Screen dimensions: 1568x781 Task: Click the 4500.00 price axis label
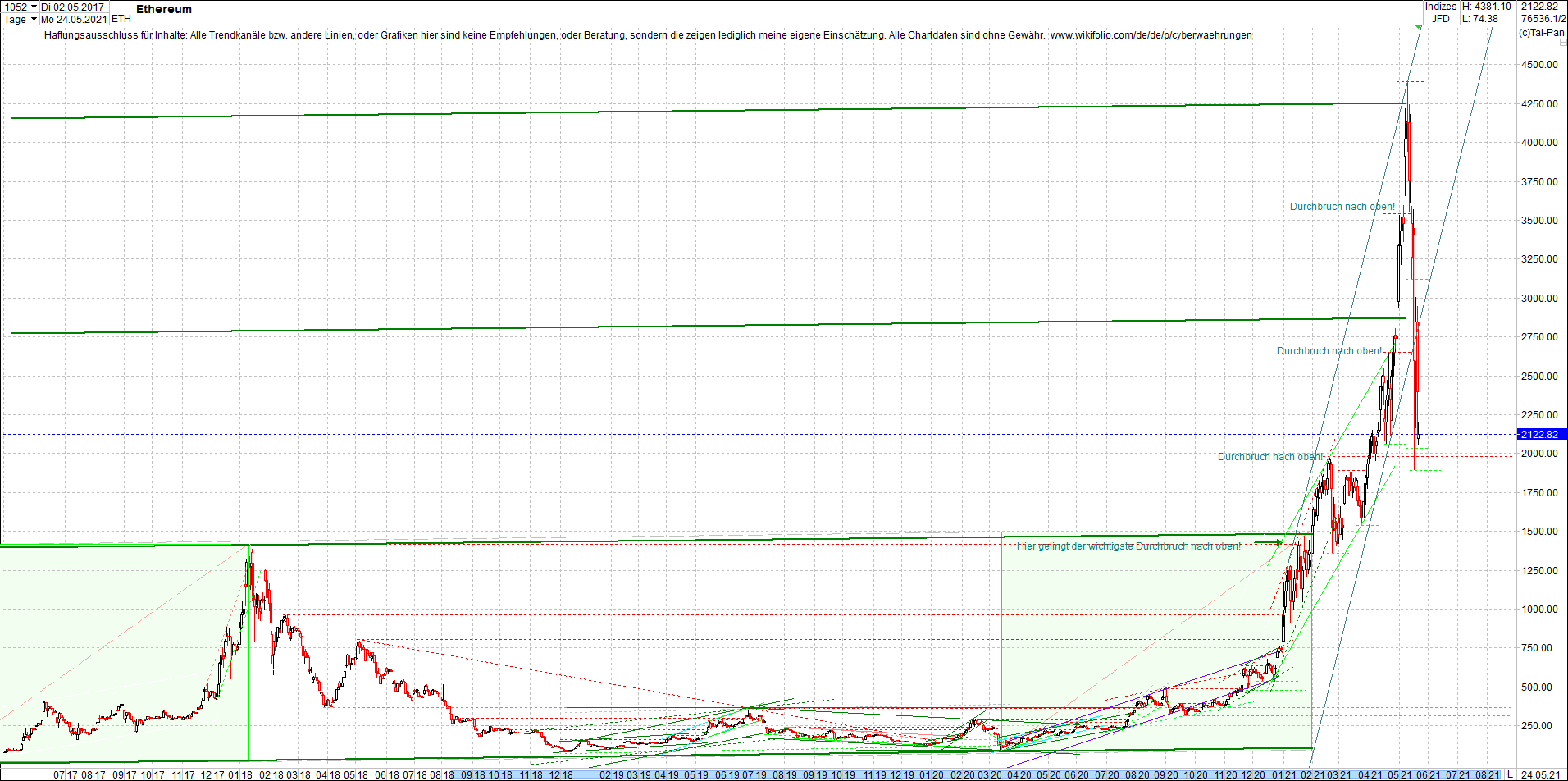[x=1539, y=65]
